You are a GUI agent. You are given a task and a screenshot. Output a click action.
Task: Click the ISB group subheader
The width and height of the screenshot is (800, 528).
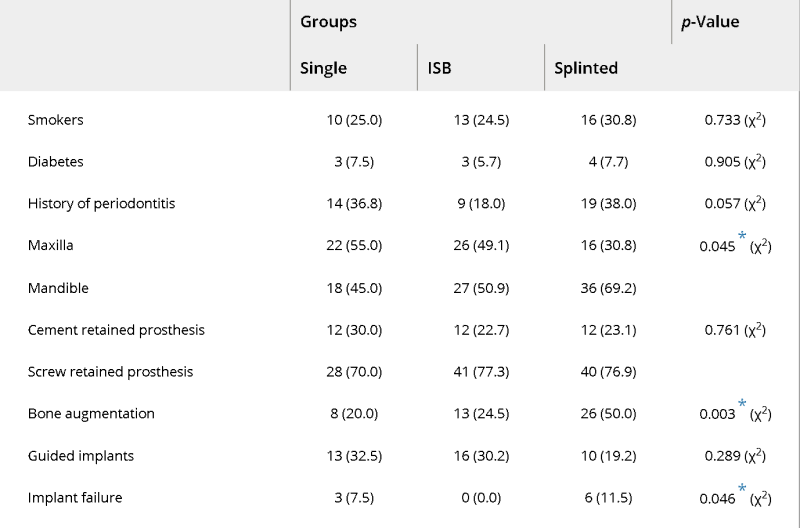pyautogui.click(x=439, y=68)
